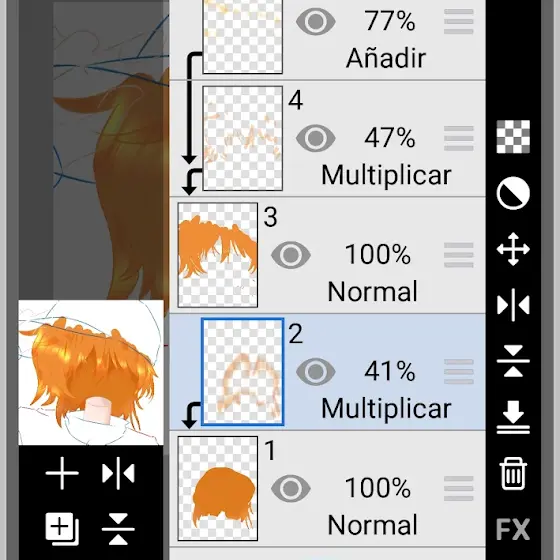Duplicate layer with stacked plus icon
Screen dimensions: 560x560
click(x=62, y=529)
